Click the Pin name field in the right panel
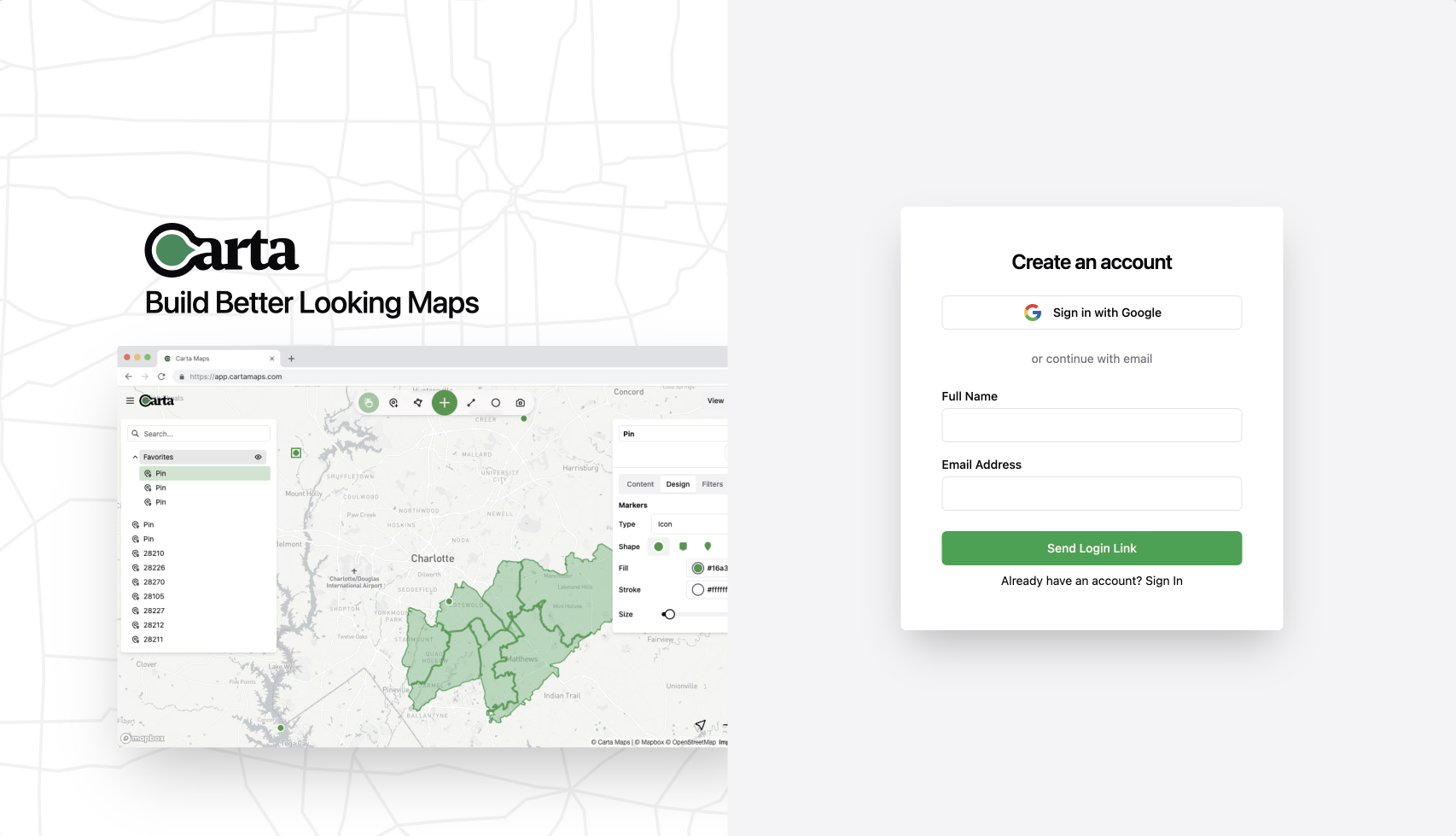This screenshot has width=1456, height=836. tap(673, 434)
